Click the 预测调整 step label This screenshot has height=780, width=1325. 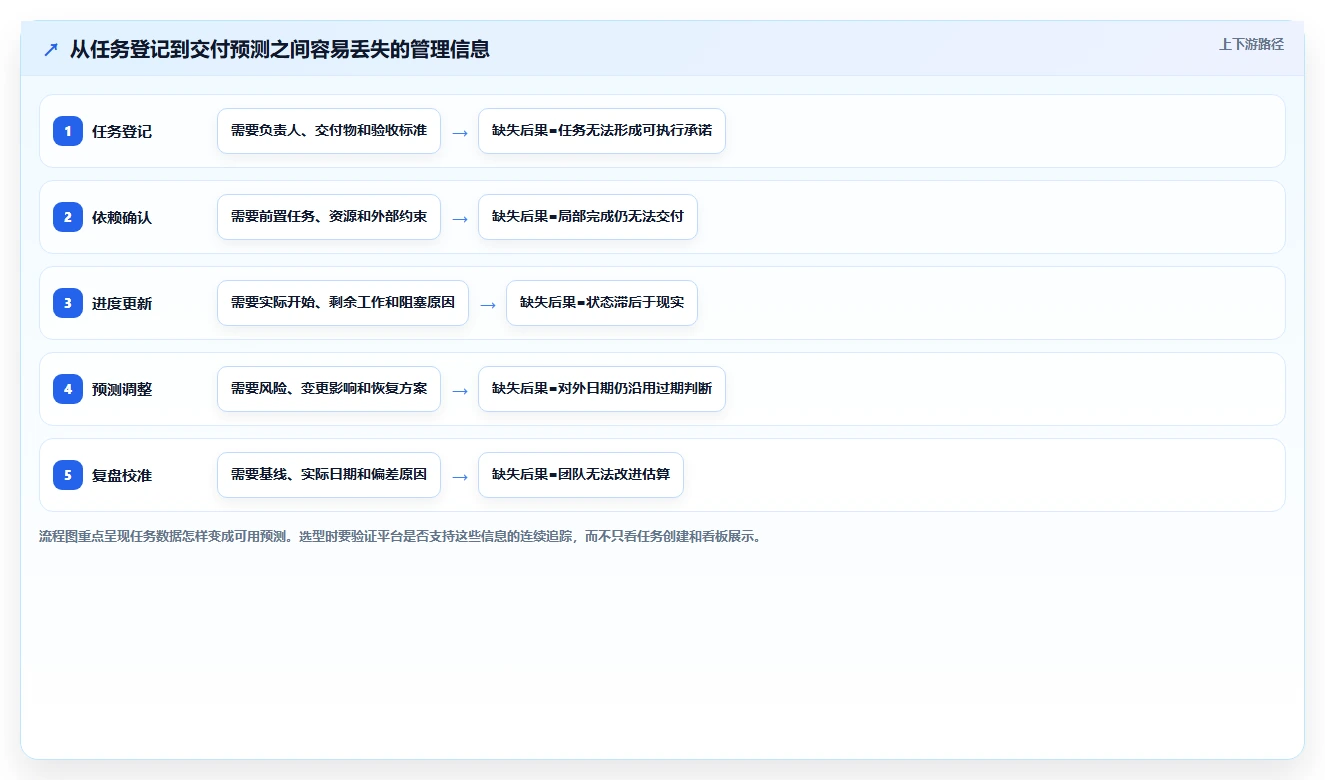[122, 389]
